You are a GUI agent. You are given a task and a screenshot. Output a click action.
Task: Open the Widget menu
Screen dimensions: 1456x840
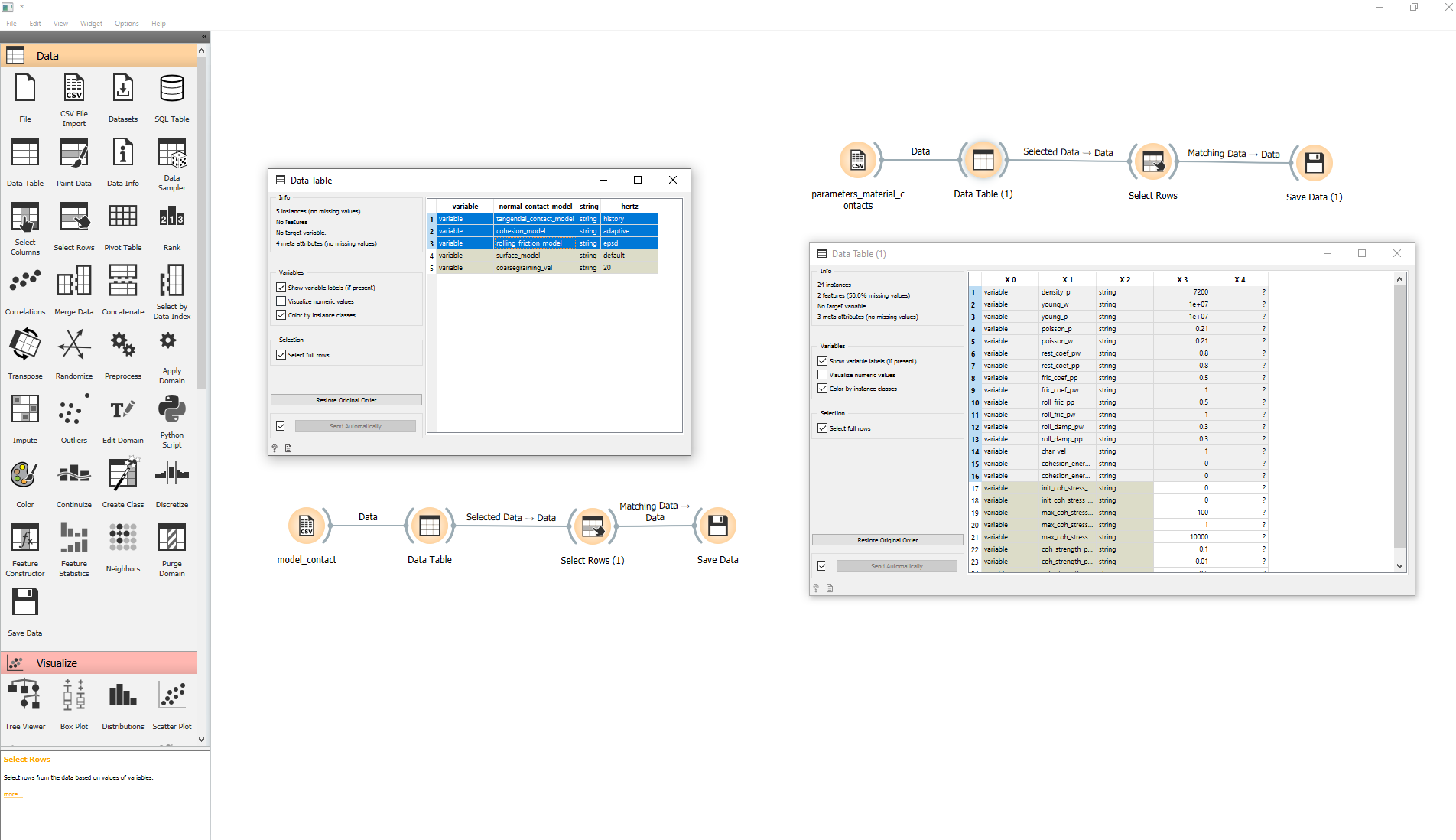[91, 24]
